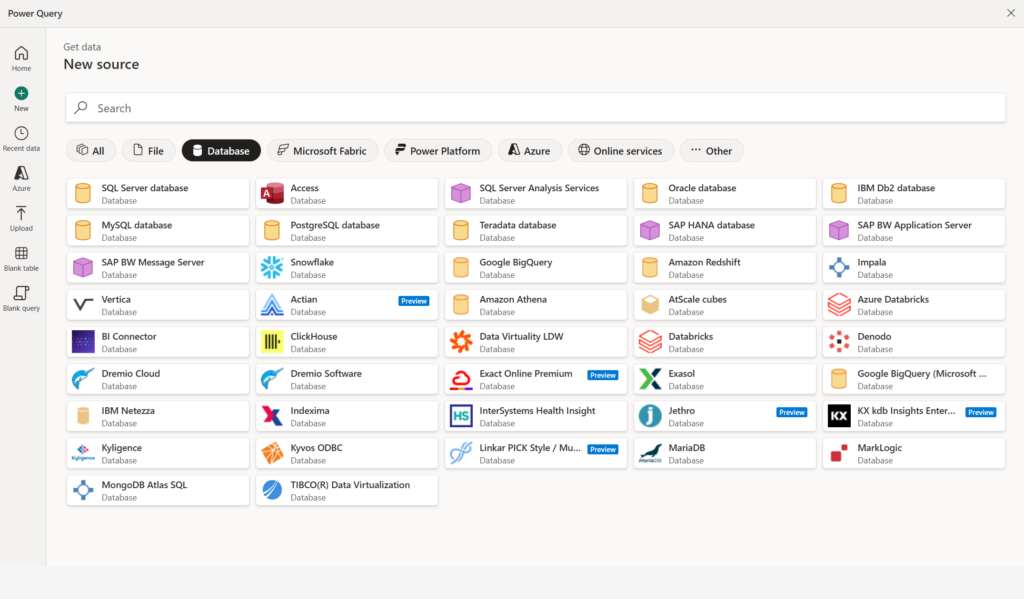Create a Blank query from sidebar
Image resolution: width=1024 pixels, height=599 pixels.
(x=21, y=298)
